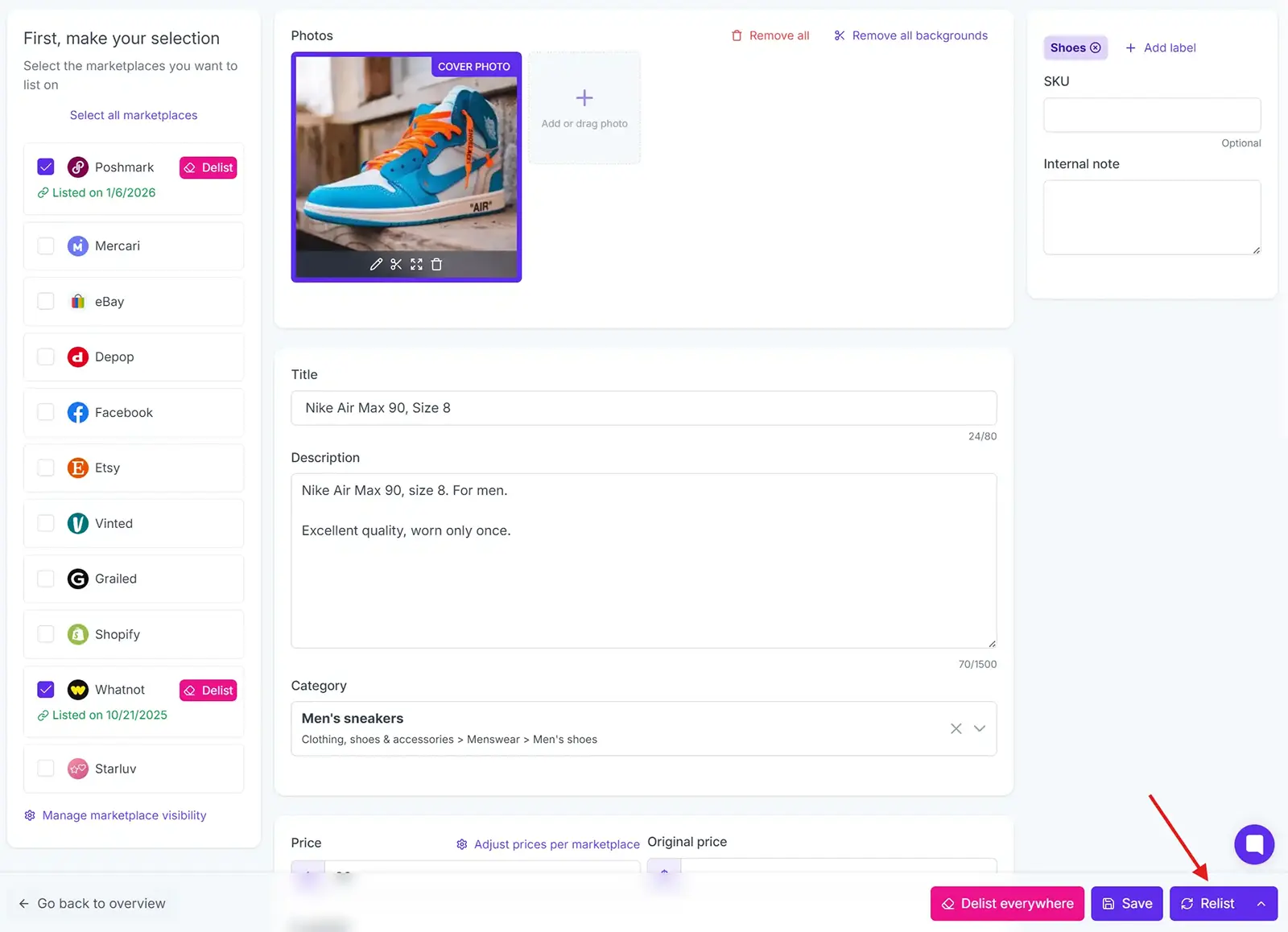Click the back arrow next to Go back to overview
1288x932 pixels.
[x=25, y=903]
